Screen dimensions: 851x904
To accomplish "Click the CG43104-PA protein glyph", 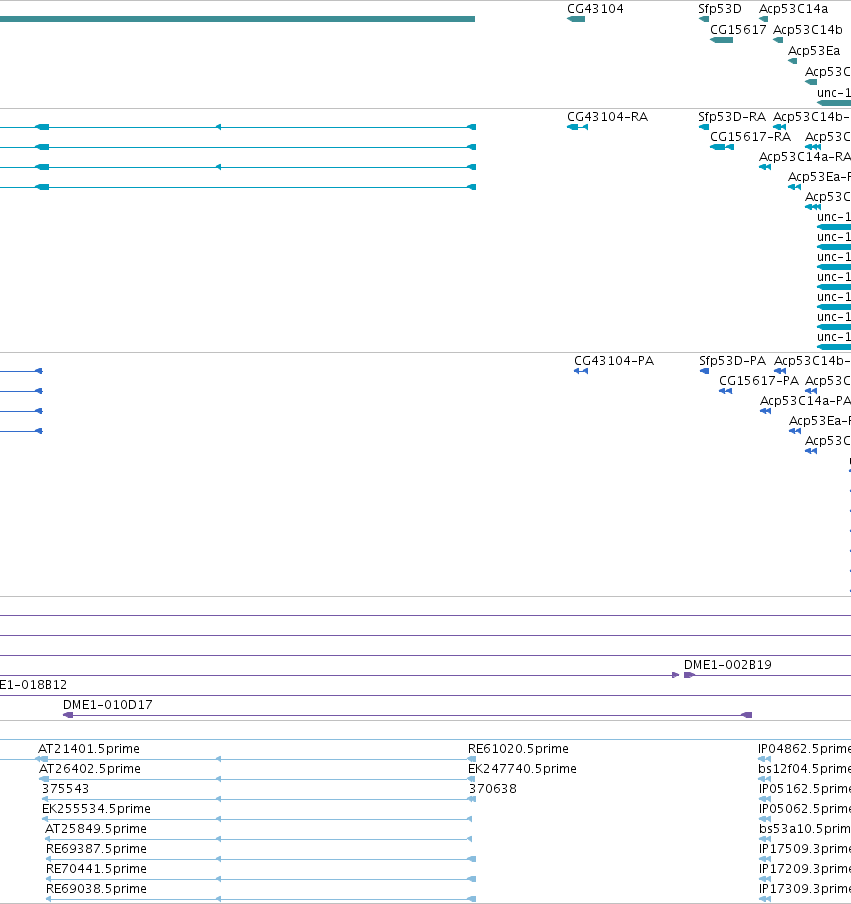I will click(581, 371).
